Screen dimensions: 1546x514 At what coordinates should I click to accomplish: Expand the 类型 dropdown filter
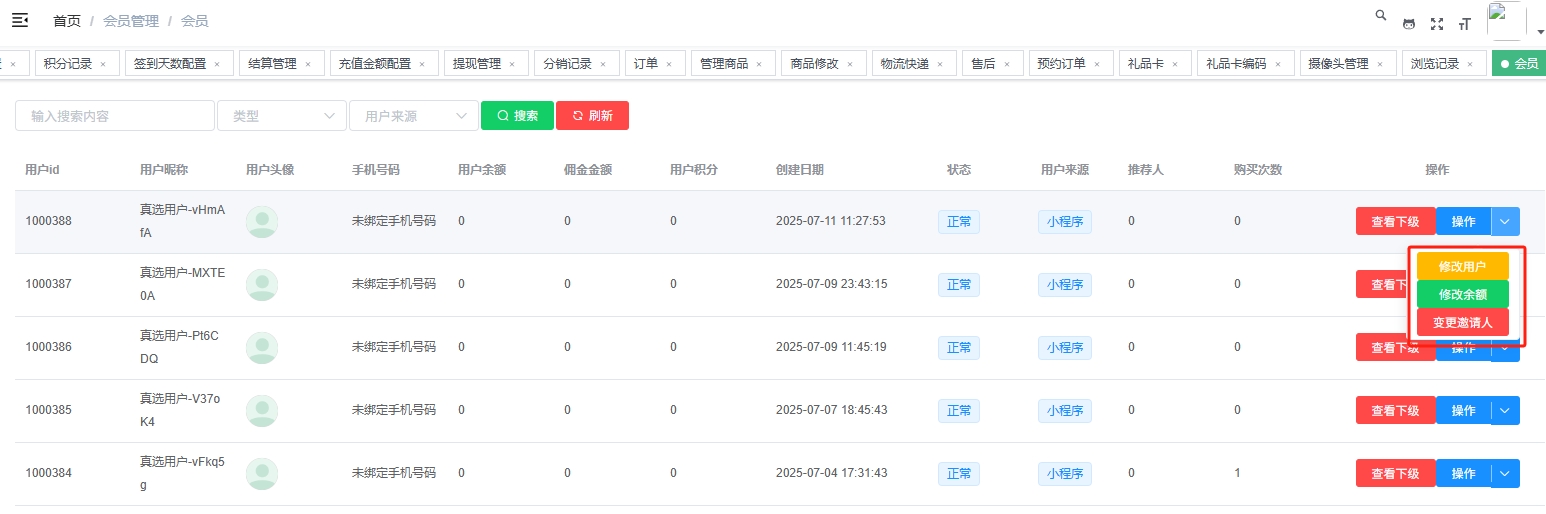click(x=282, y=116)
